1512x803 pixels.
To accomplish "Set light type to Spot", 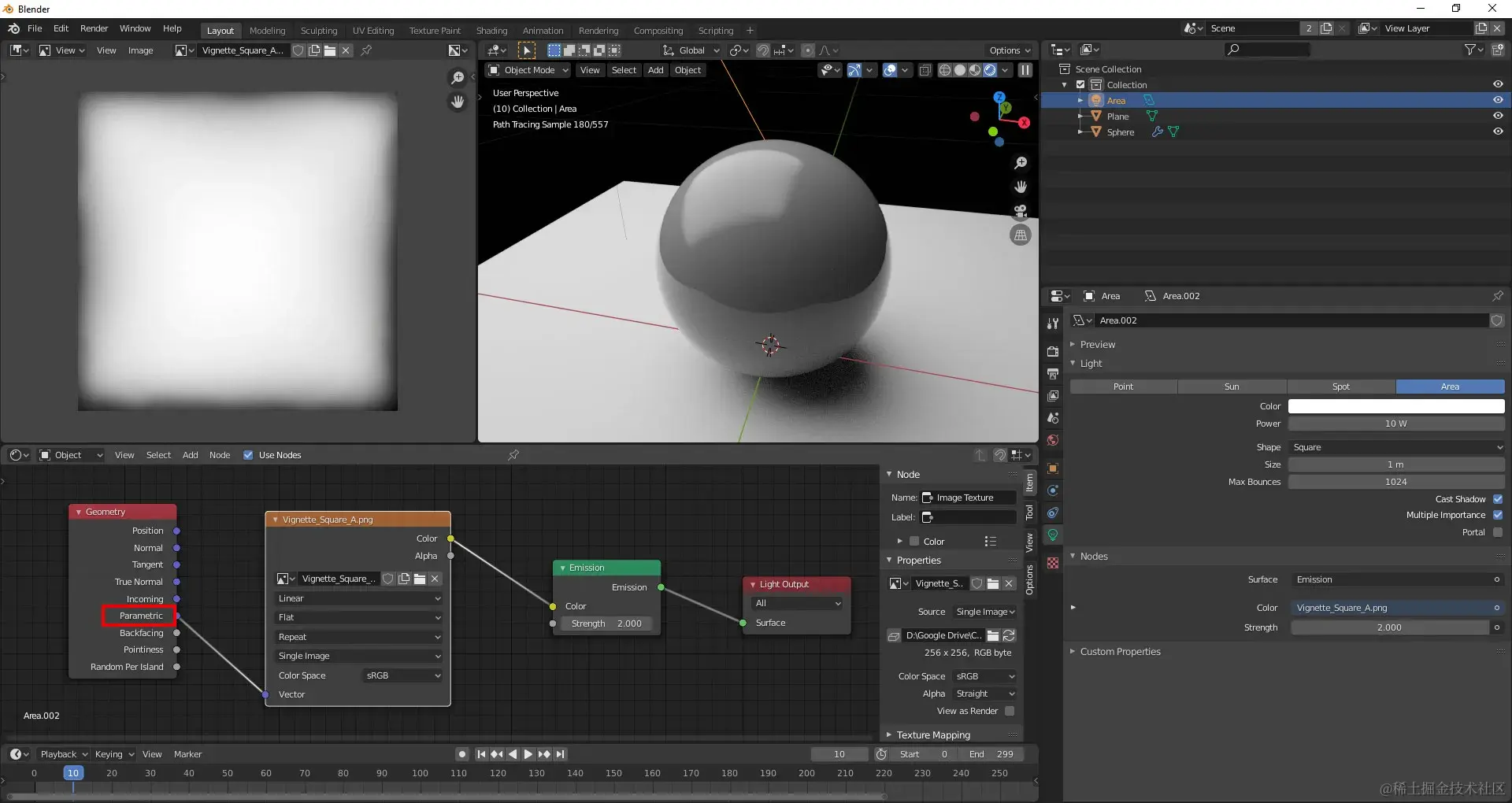I will coord(1341,387).
